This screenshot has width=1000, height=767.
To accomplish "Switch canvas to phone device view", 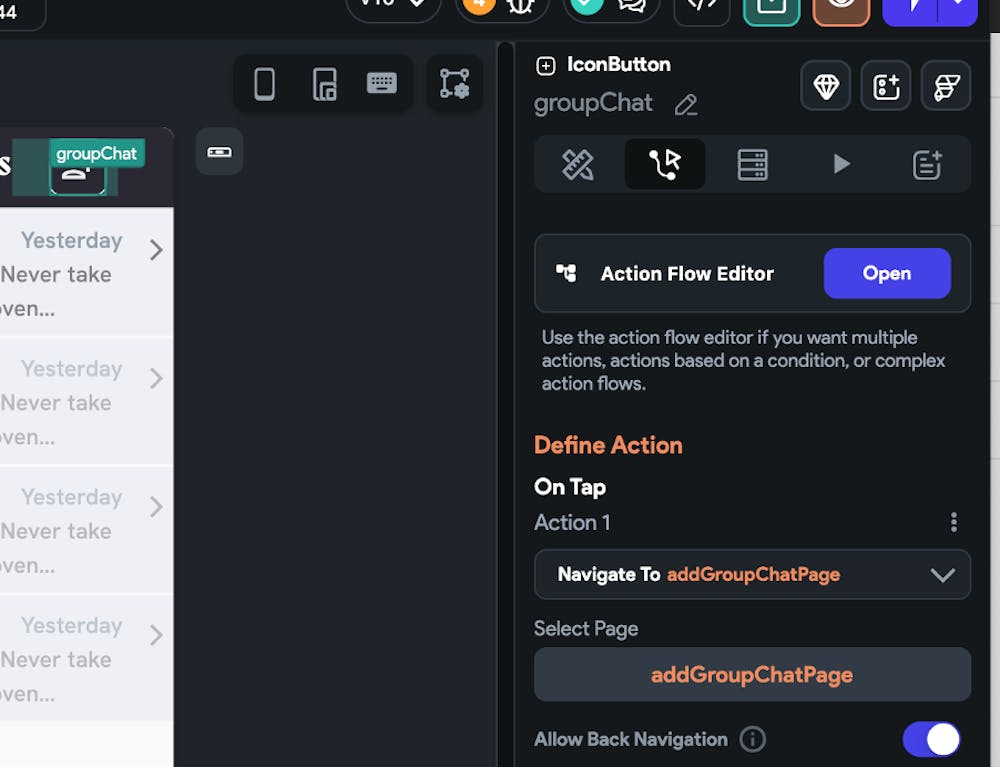I will point(264,84).
